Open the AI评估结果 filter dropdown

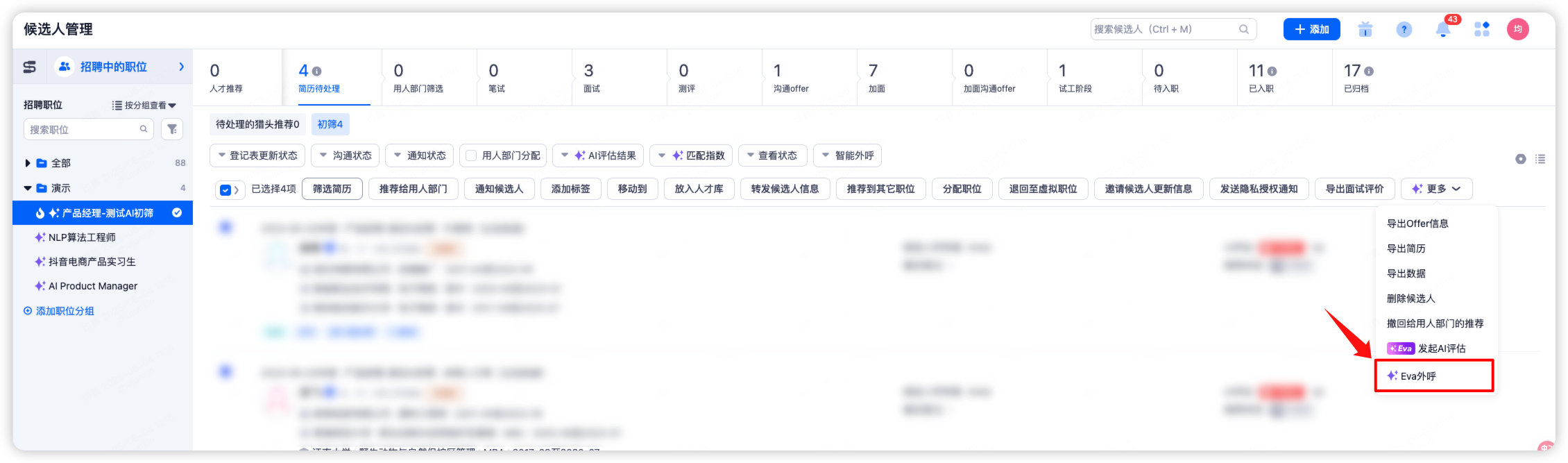click(598, 155)
